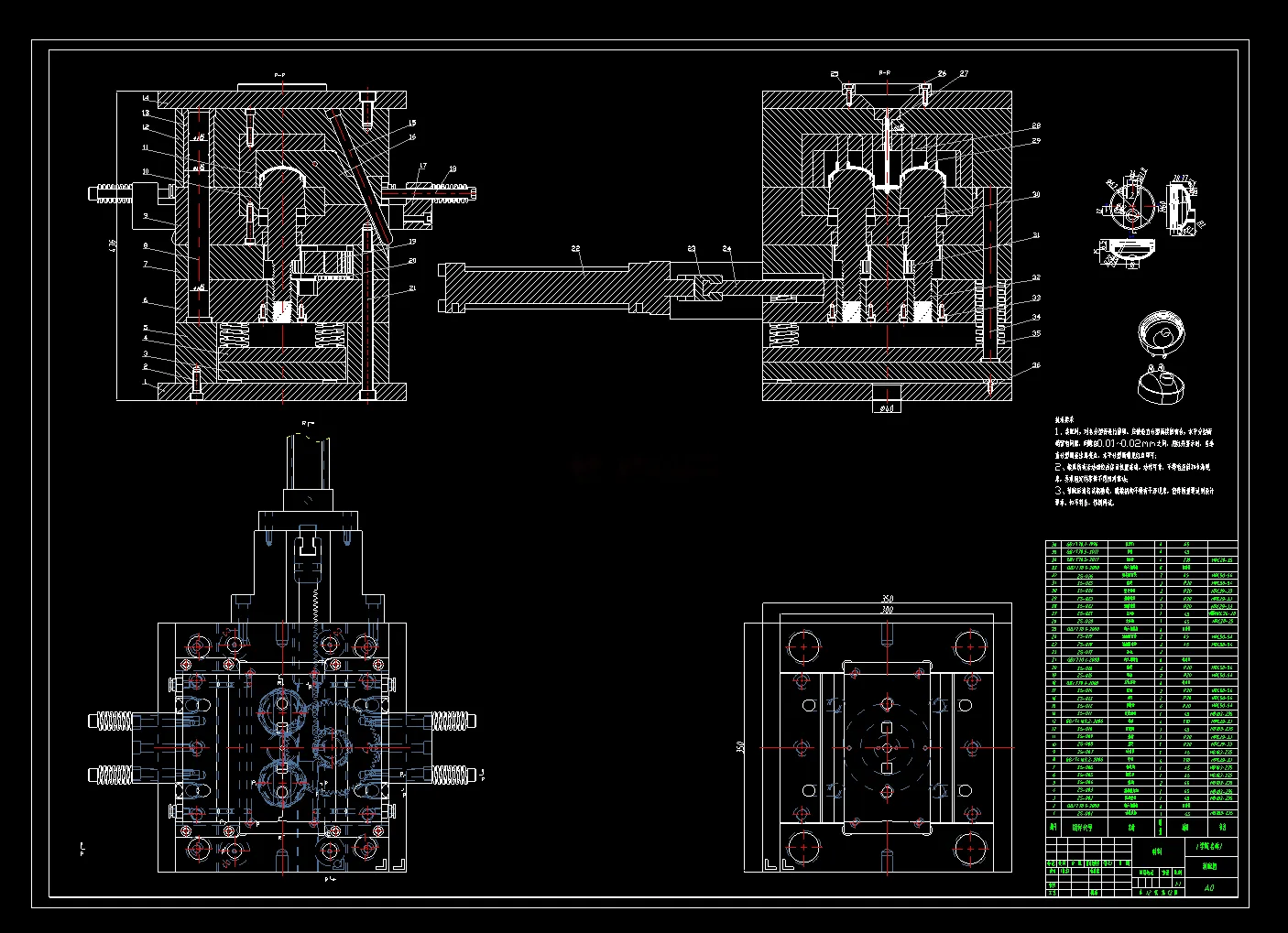Click part balloon number 14 in the section view
Viewport: 1288px width, 933px height.
click(146, 98)
